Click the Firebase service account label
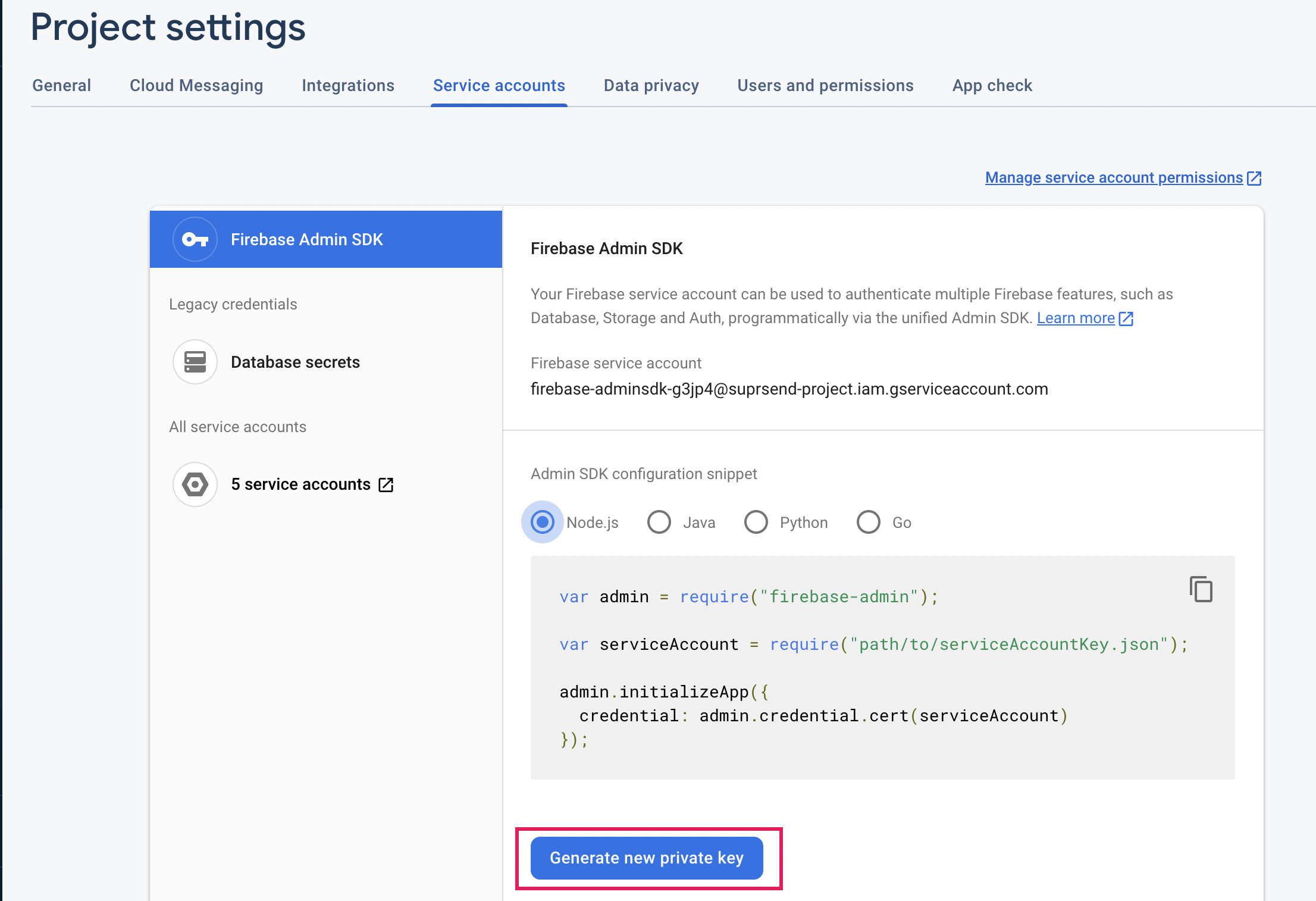 coord(616,363)
